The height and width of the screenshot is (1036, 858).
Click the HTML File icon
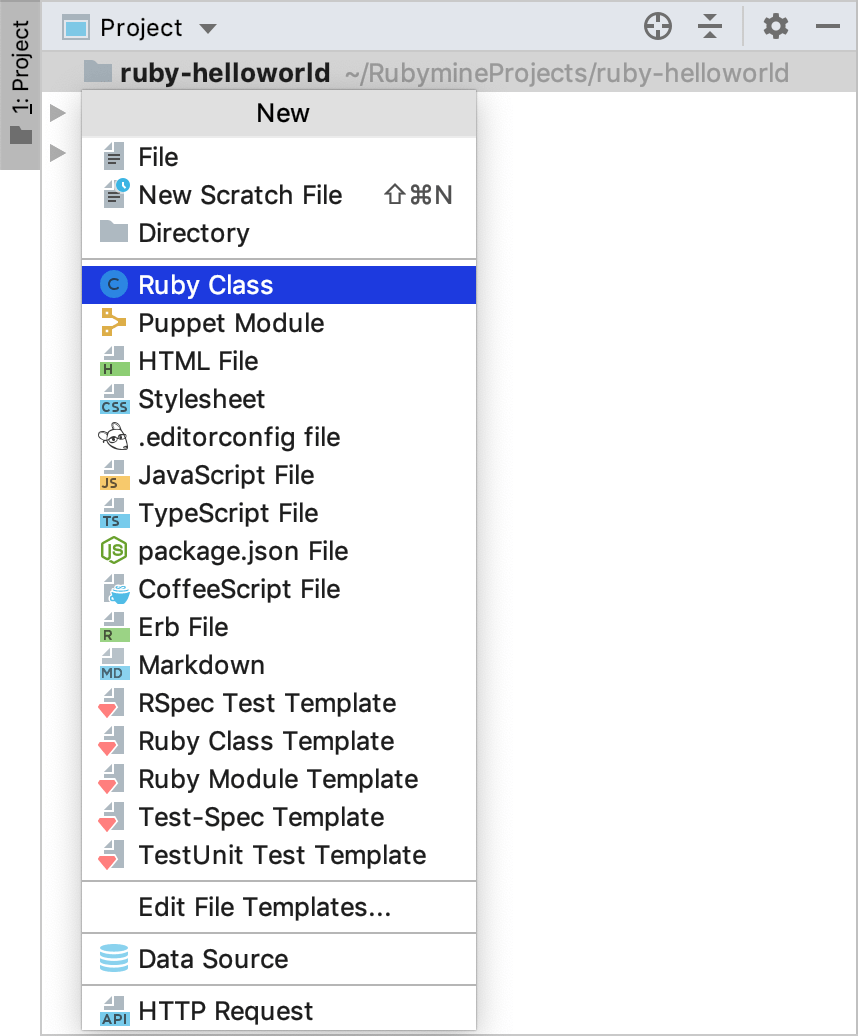click(113, 361)
